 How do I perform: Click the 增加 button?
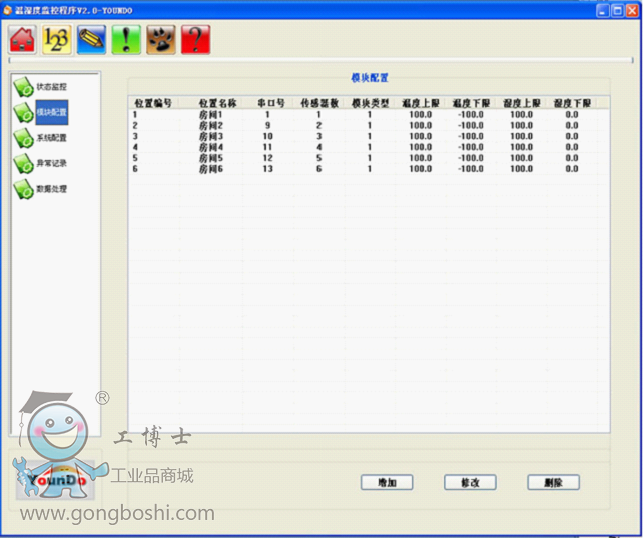click(x=386, y=482)
